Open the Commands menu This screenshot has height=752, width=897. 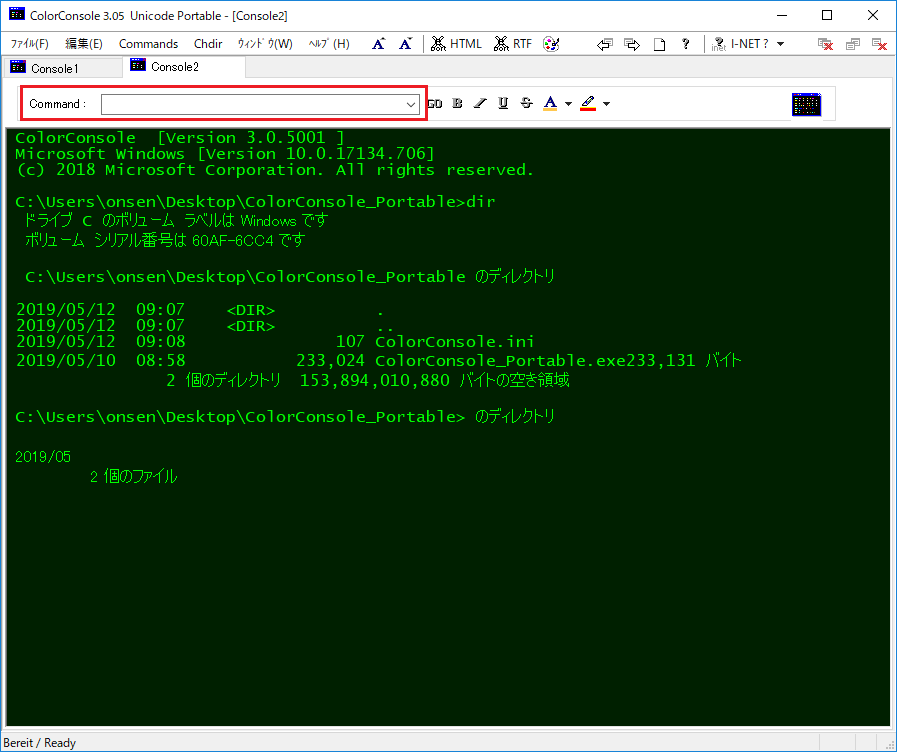click(148, 44)
